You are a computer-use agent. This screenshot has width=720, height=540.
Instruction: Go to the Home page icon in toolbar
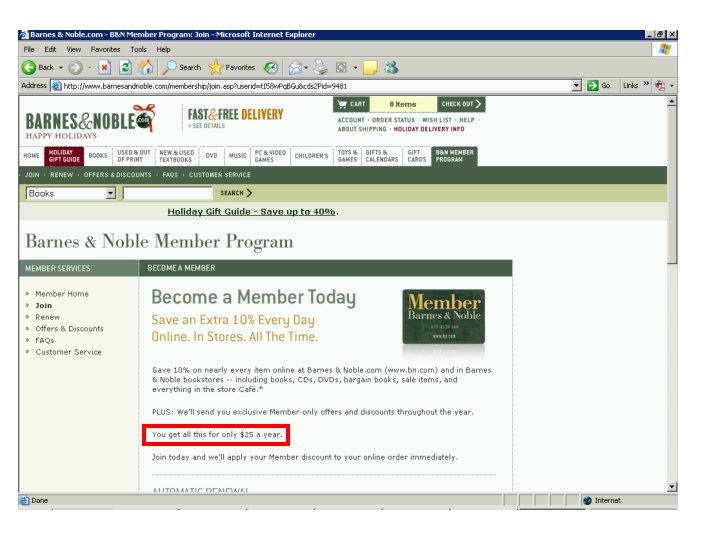[x=146, y=68]
